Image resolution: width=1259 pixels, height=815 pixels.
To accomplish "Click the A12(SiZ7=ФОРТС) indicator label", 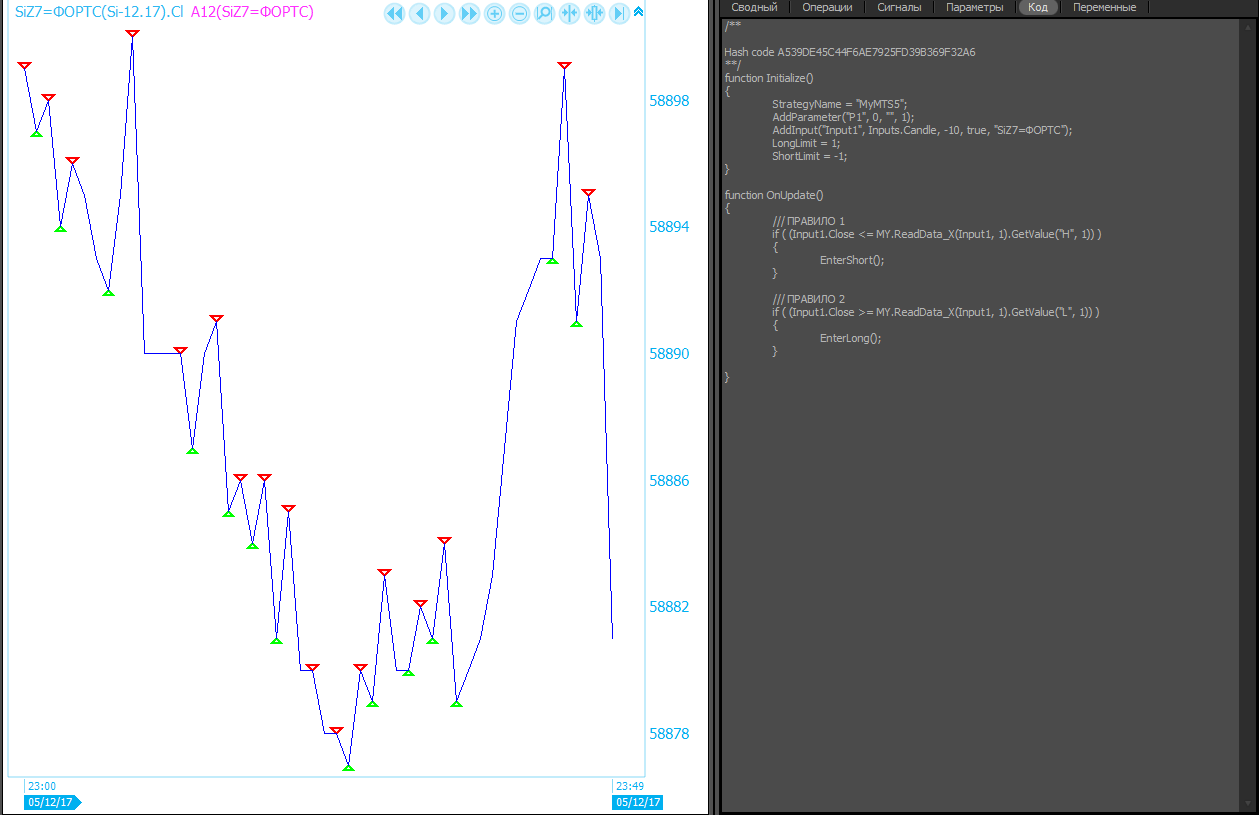I will 252,13.
